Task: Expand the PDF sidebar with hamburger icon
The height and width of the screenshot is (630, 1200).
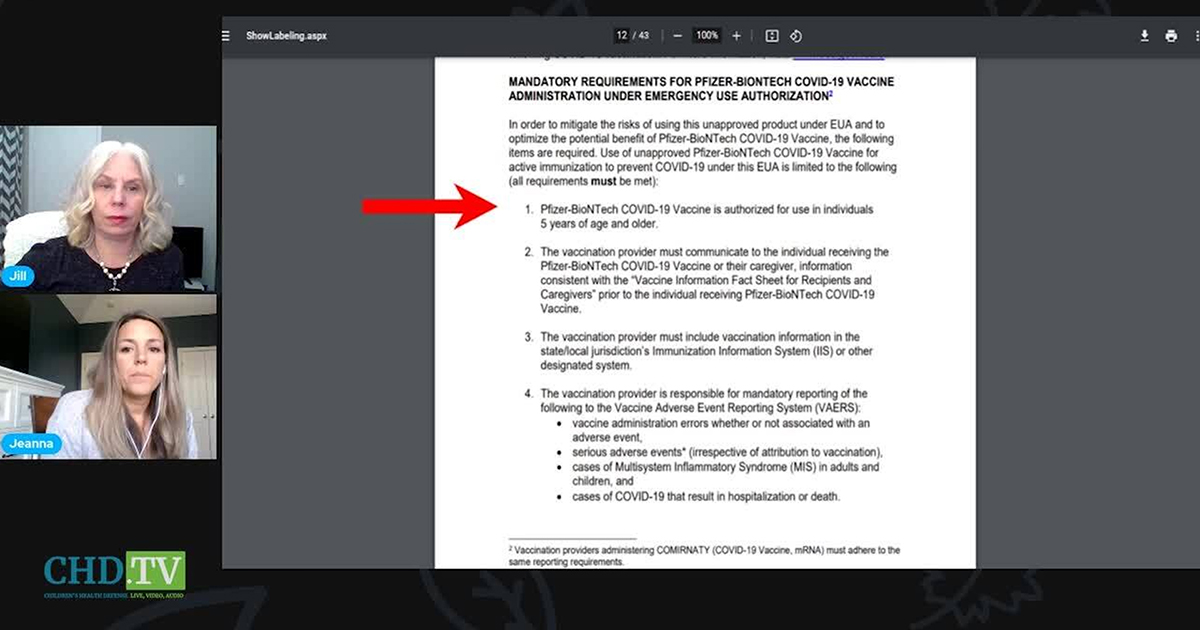Action: (224, 35)
